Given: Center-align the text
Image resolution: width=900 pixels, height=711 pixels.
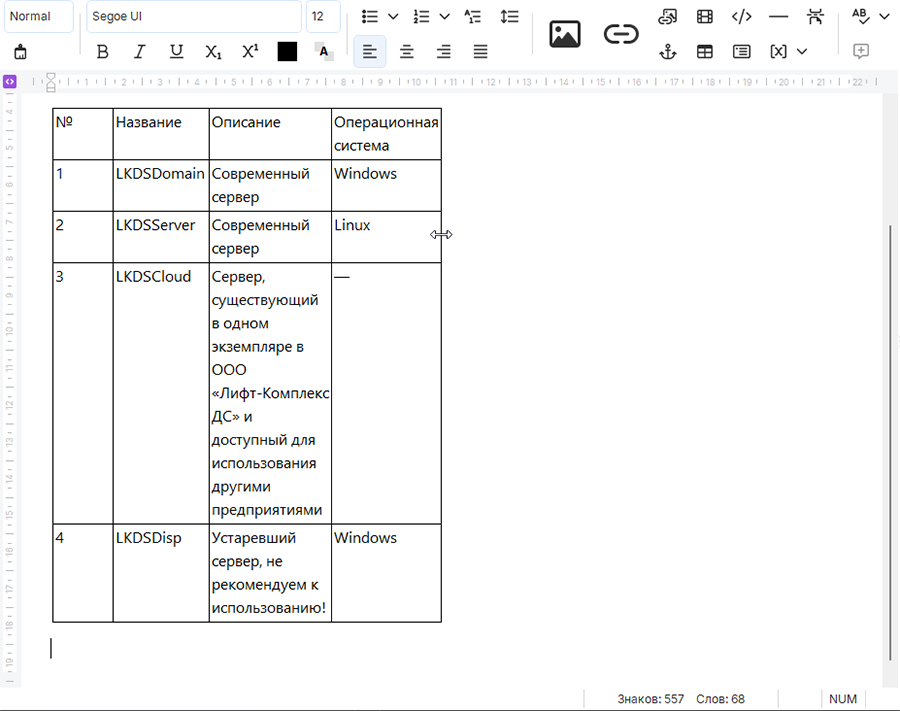Looking at the screenshot, I should click(407, 52).
